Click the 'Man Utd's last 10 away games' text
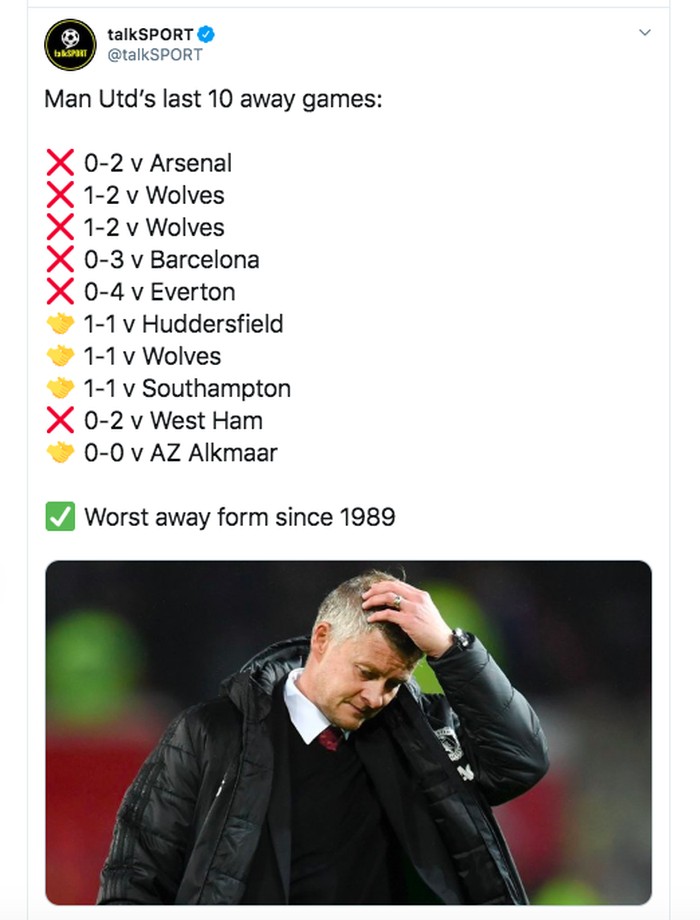 click(213, 100)
